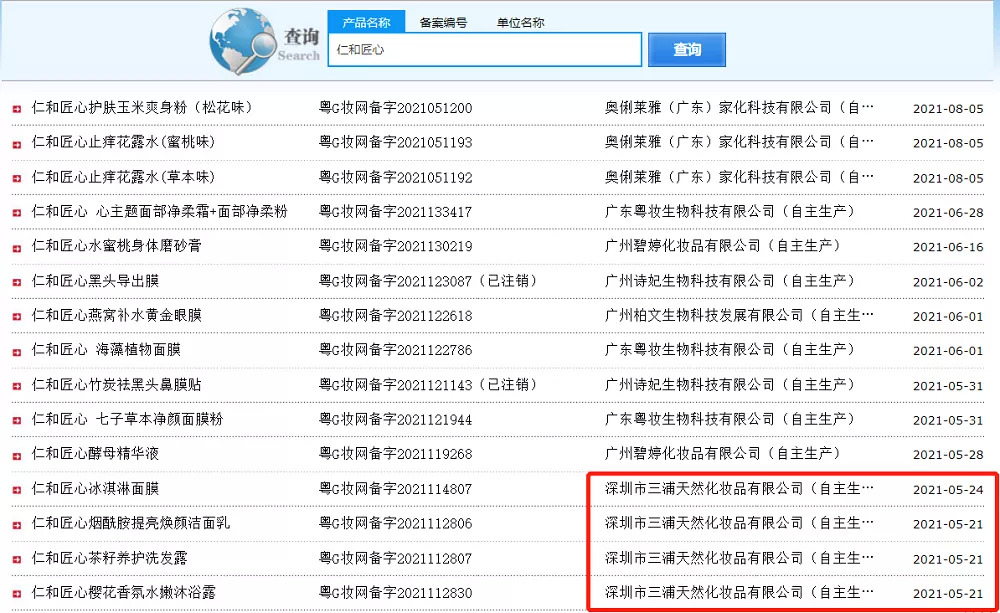
Task: Select the 产品名称 search tab
Action: pyautogui.click(x=366, y=22)
